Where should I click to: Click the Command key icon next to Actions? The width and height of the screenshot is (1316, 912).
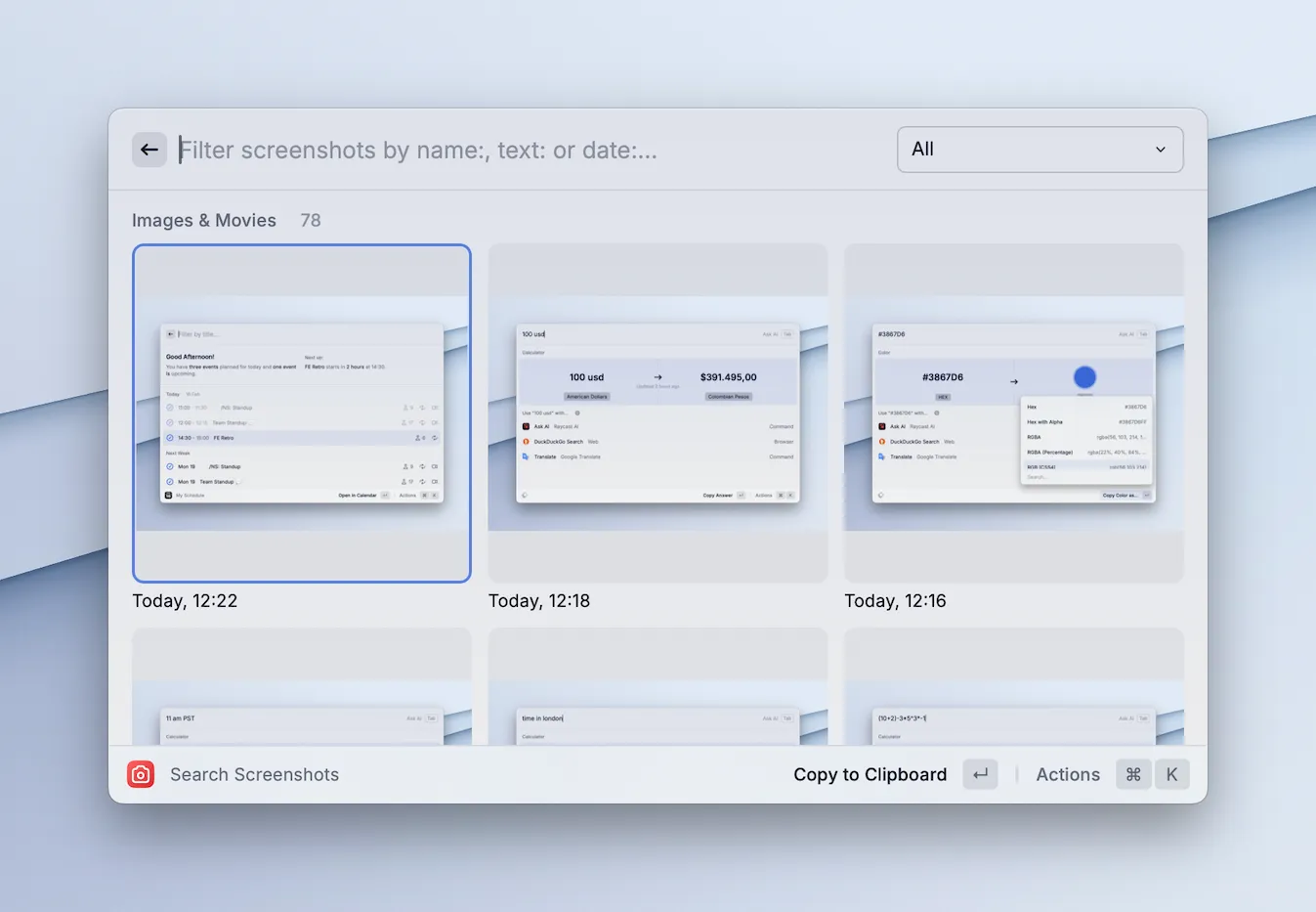point(1132,774)
